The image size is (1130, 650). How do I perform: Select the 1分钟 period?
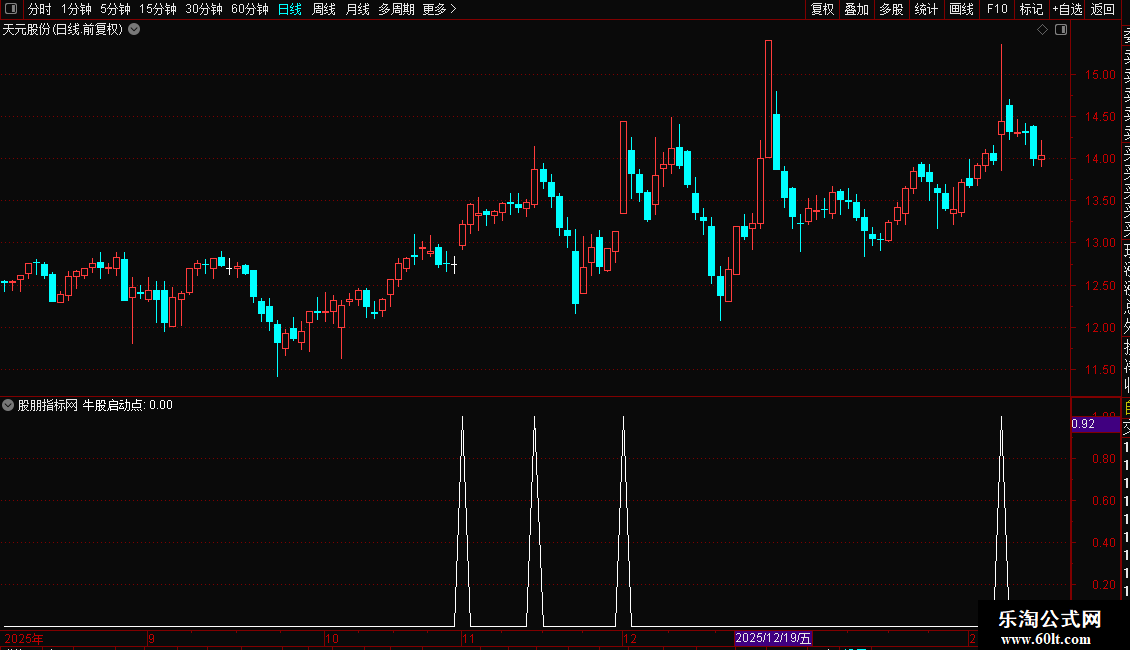pos(76,9)
